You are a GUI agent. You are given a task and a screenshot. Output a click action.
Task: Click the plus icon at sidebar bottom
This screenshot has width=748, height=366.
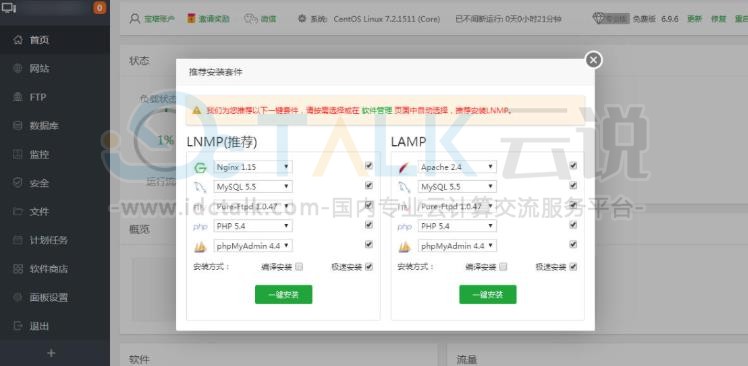pyautogui.click(x=52, y=353)
